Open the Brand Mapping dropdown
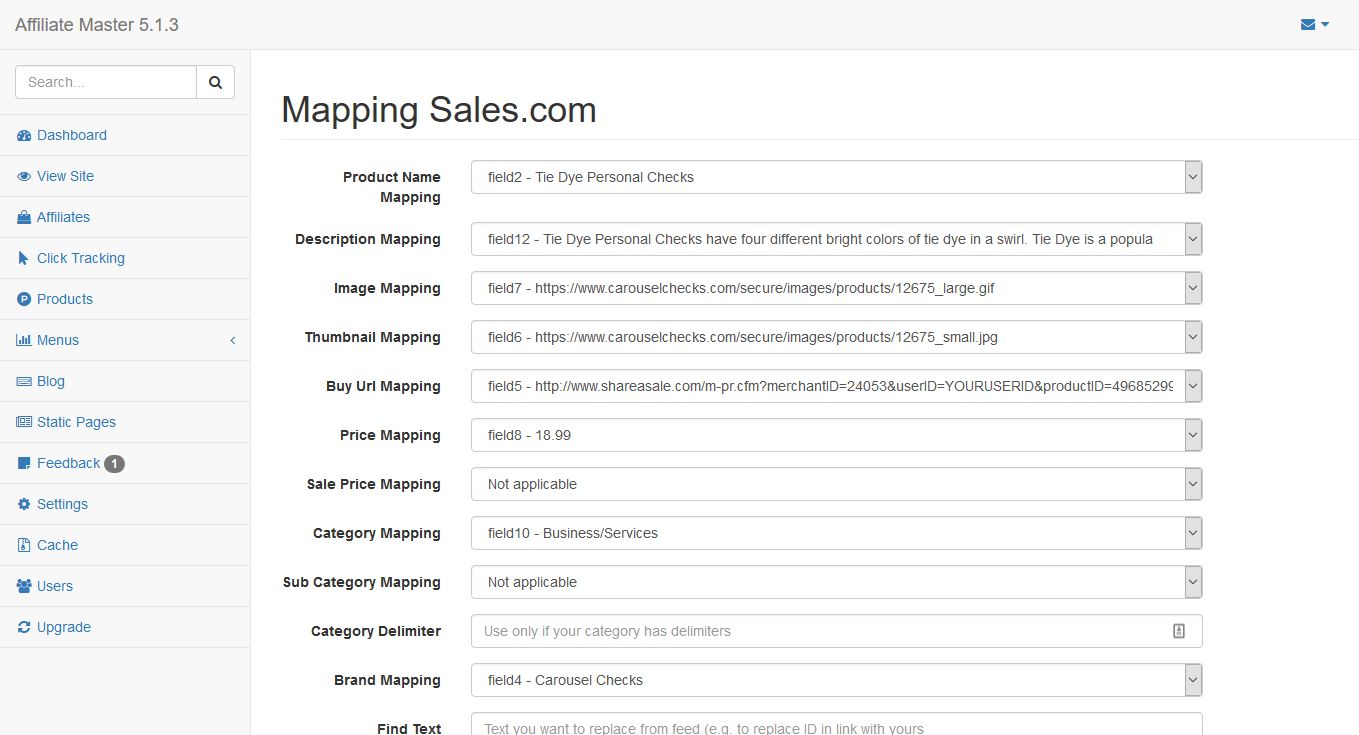 pyautogui.click(x=837, y=680)
